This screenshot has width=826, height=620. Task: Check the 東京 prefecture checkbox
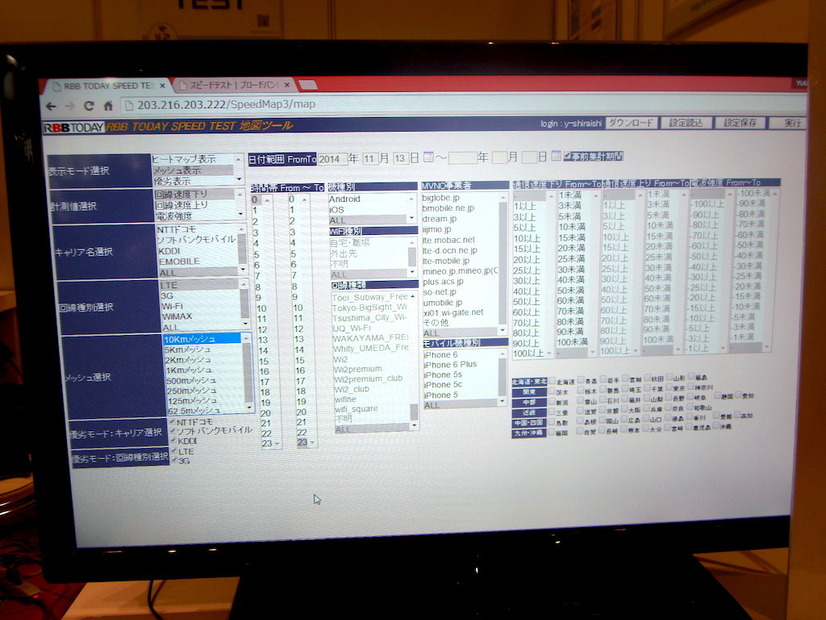pyautogui.click(x=670, y=386)
